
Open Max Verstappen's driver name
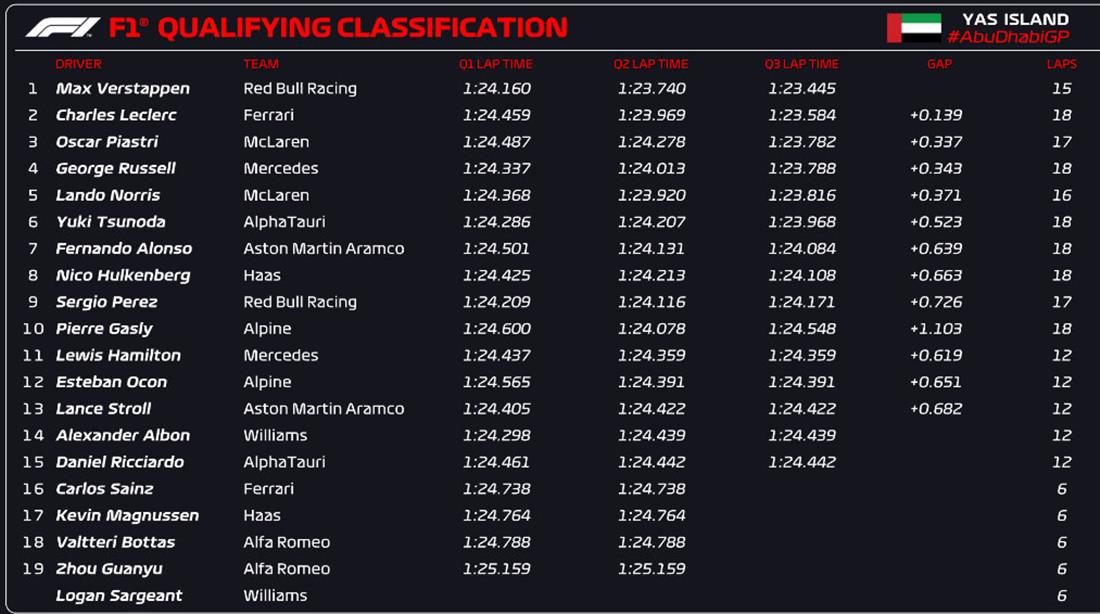coord(123,88)
